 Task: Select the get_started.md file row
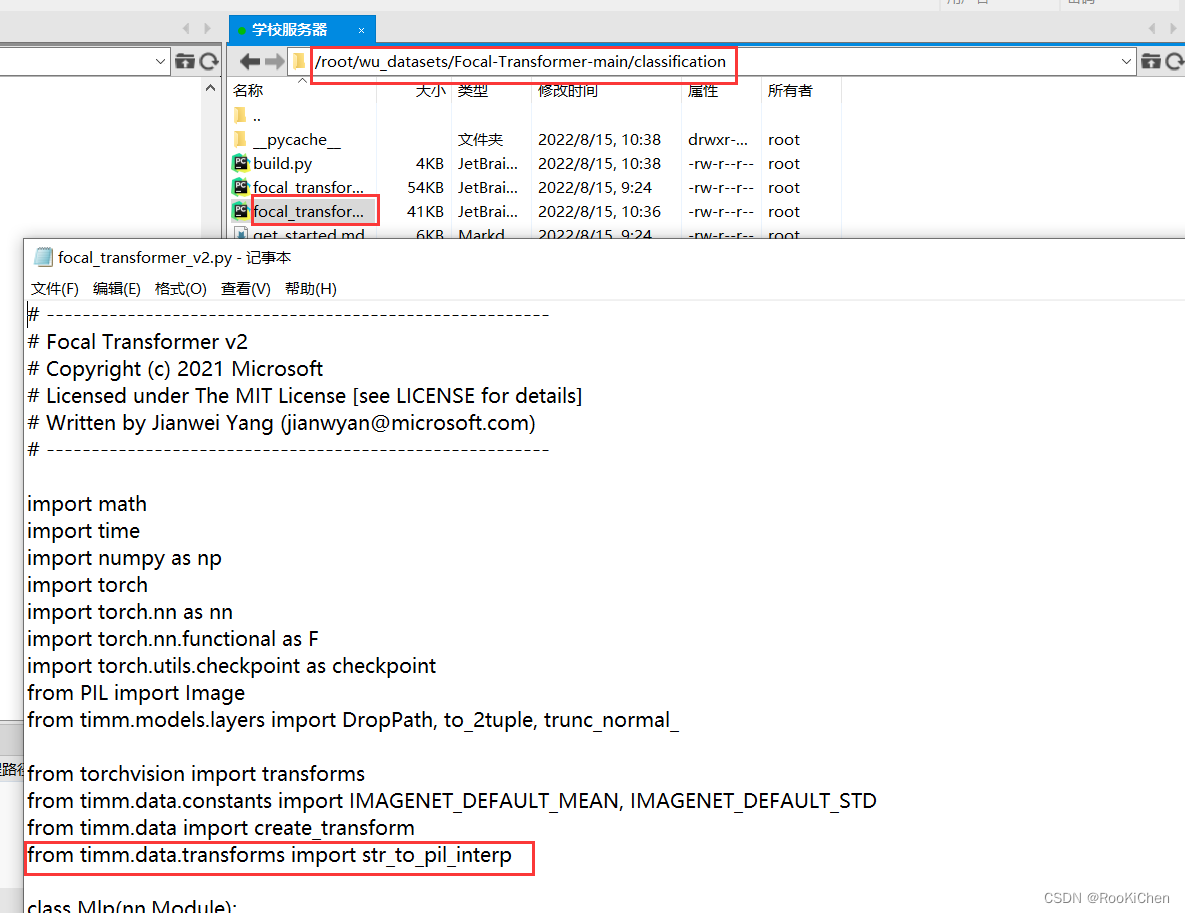535,234
